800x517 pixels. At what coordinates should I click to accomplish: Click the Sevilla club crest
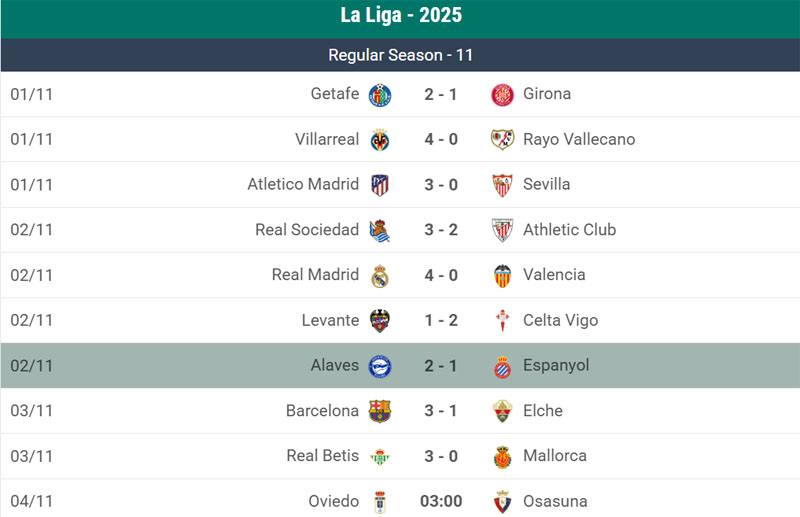click(502, 185)
